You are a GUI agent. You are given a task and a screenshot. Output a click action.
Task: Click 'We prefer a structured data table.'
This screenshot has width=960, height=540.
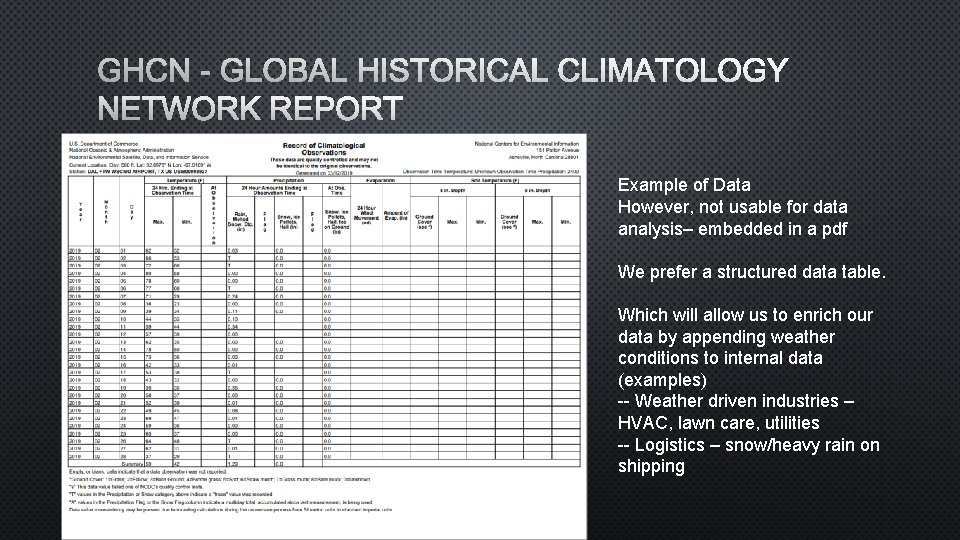tap(752, 272)
